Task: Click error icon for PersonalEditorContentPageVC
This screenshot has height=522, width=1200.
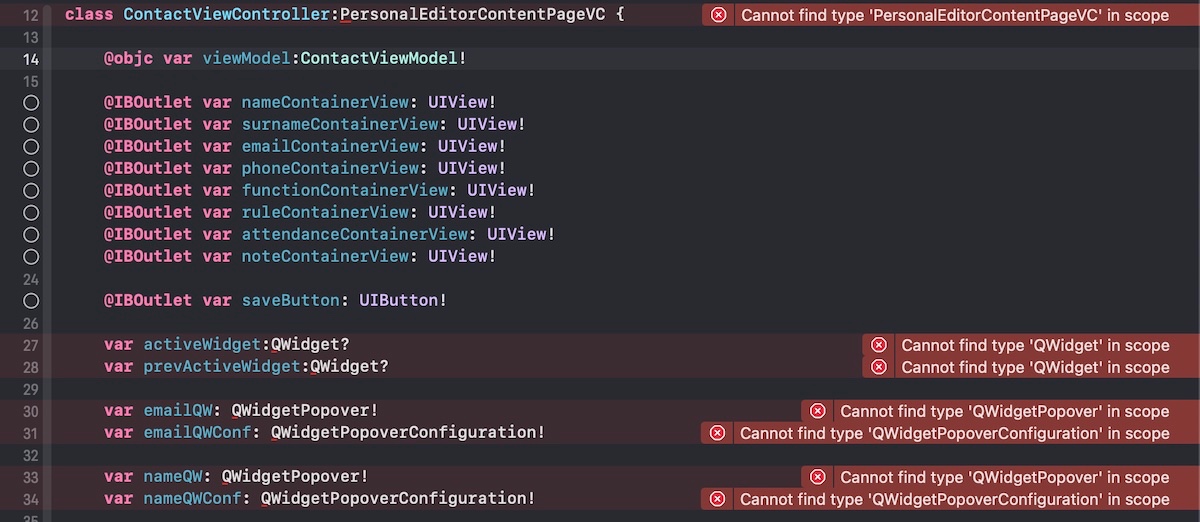Action: [718, 15]
